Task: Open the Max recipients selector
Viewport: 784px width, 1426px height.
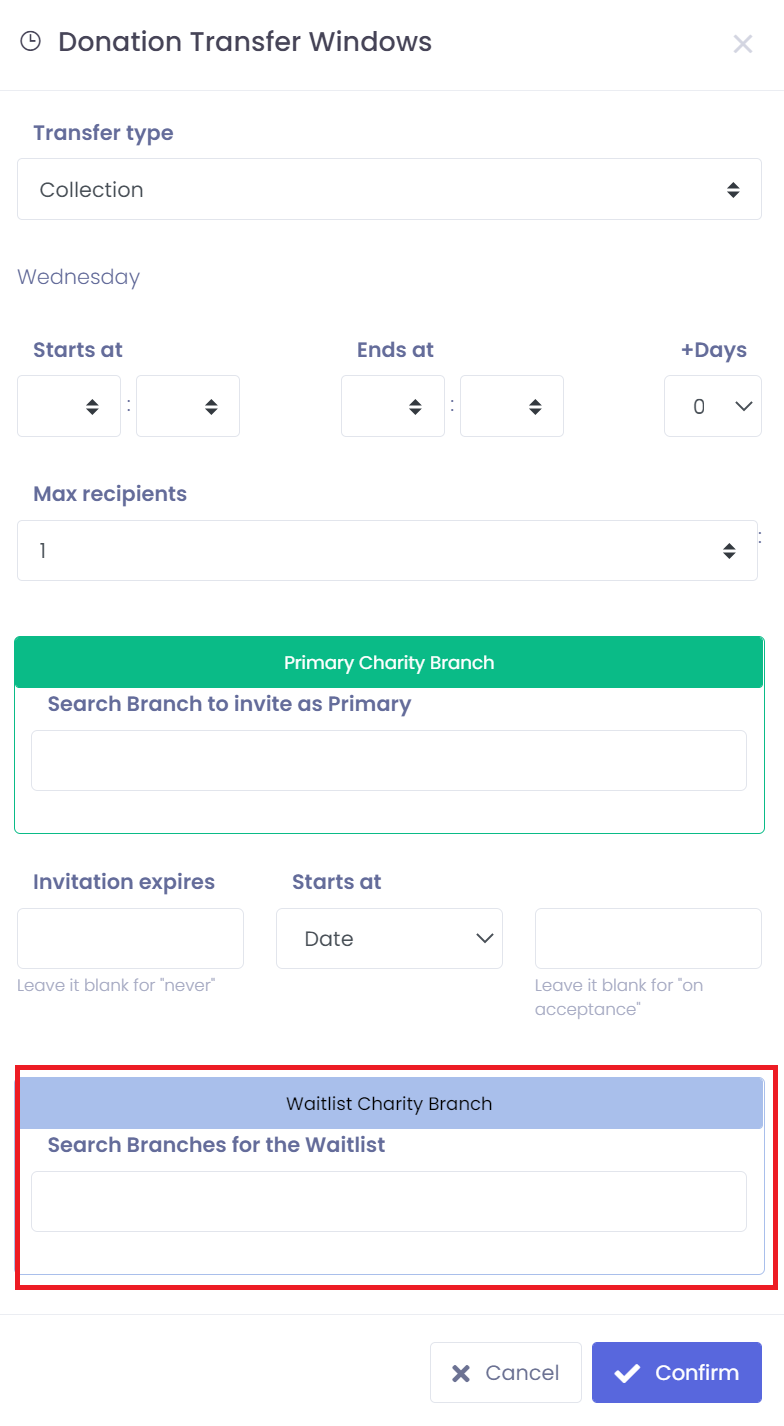Action: [387, 550]
